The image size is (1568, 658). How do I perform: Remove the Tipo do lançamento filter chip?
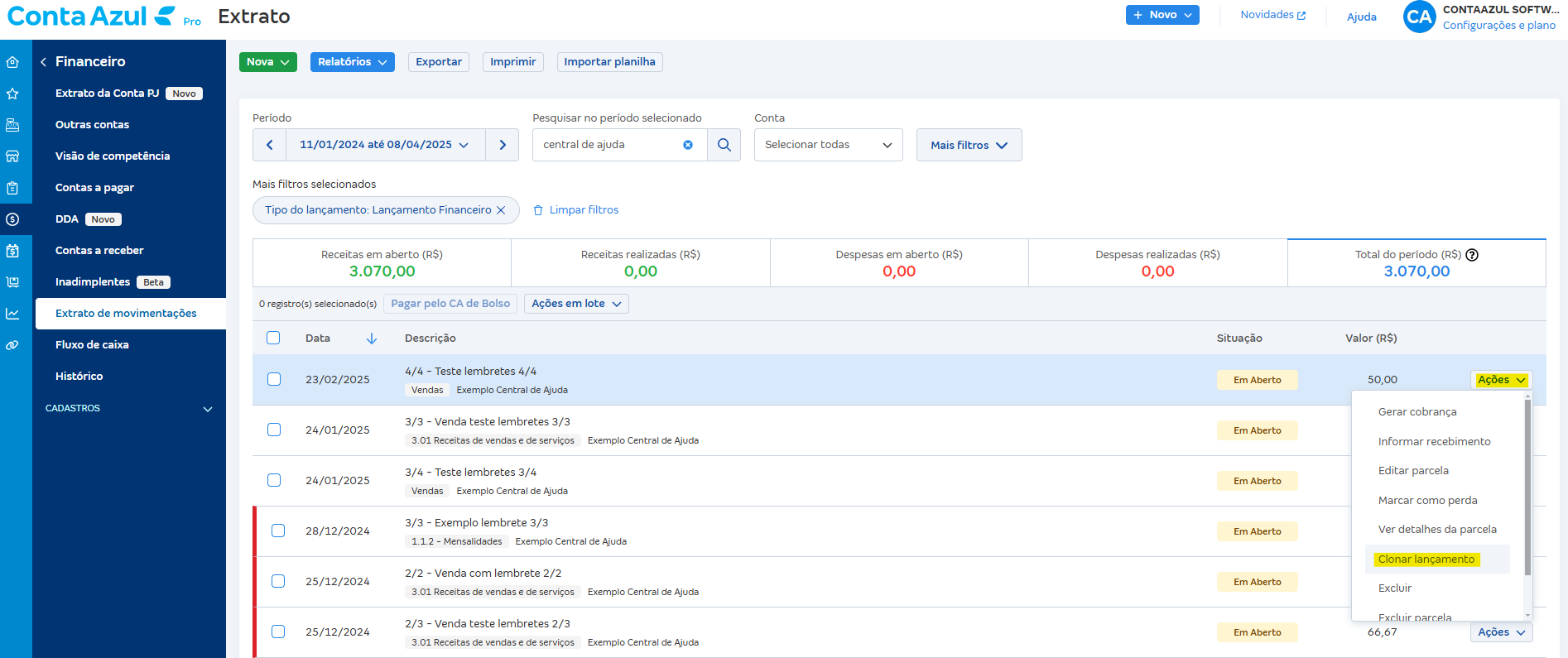tap(501, 210)
